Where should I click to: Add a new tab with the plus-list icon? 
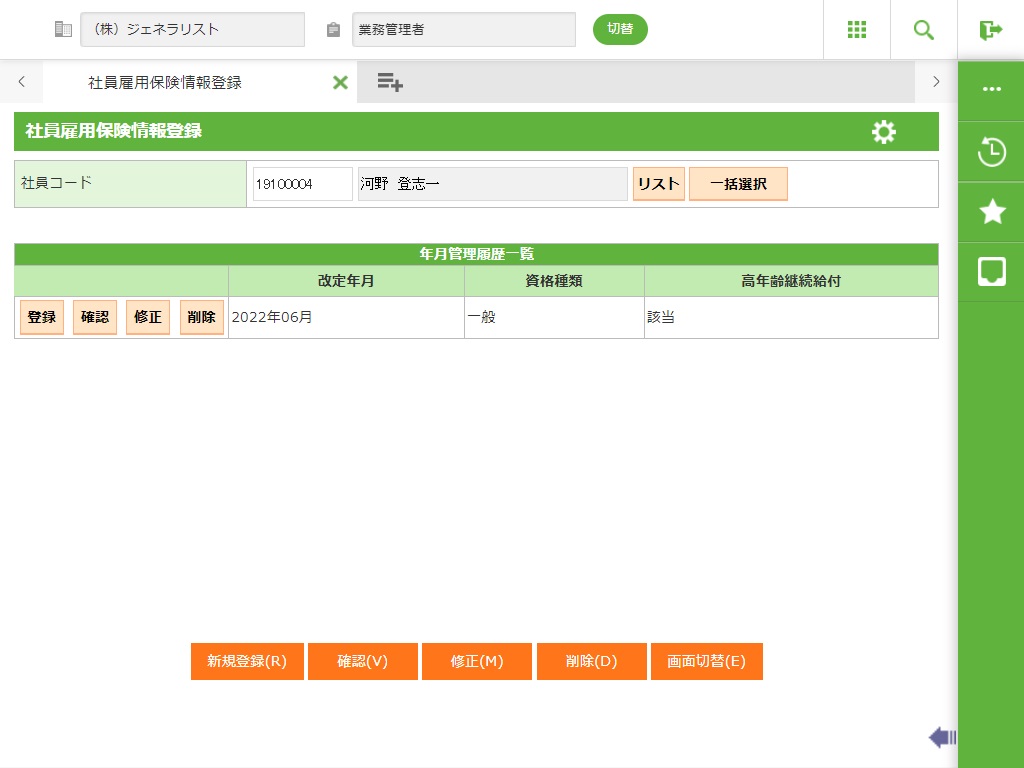[390, 82]
